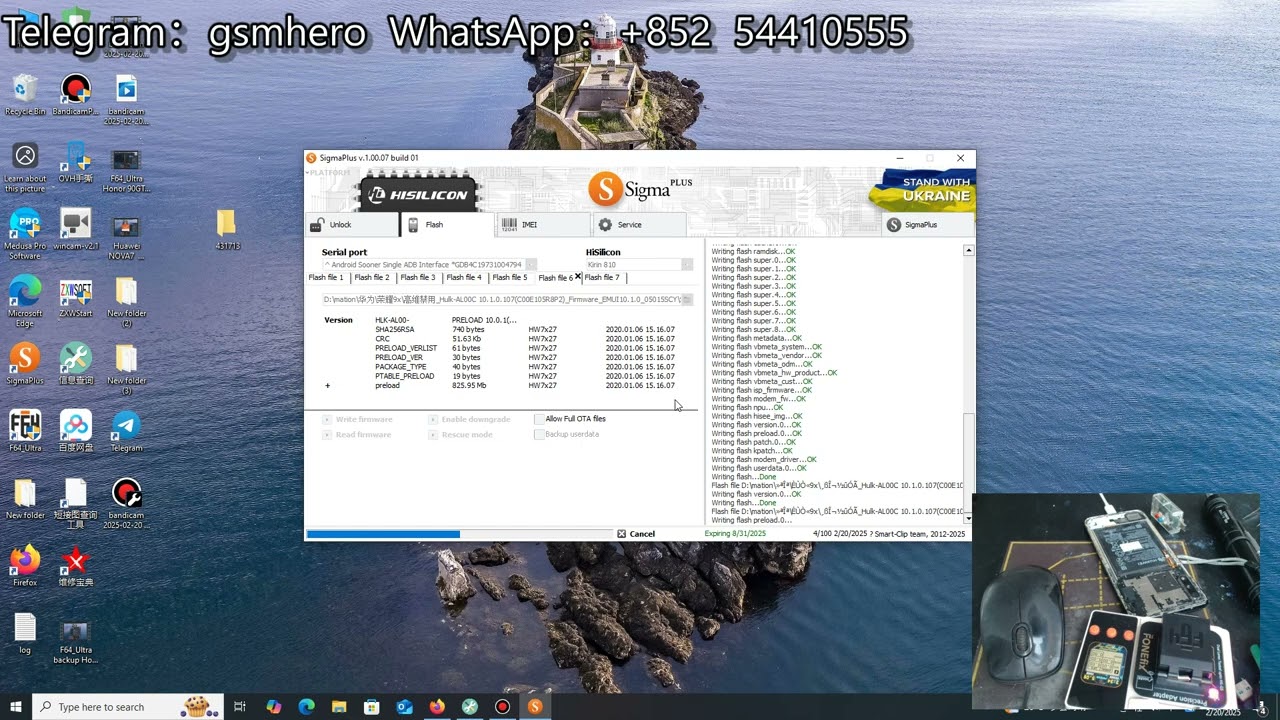
Task: Select the Read firmware option
Action: tap(357, 435)
